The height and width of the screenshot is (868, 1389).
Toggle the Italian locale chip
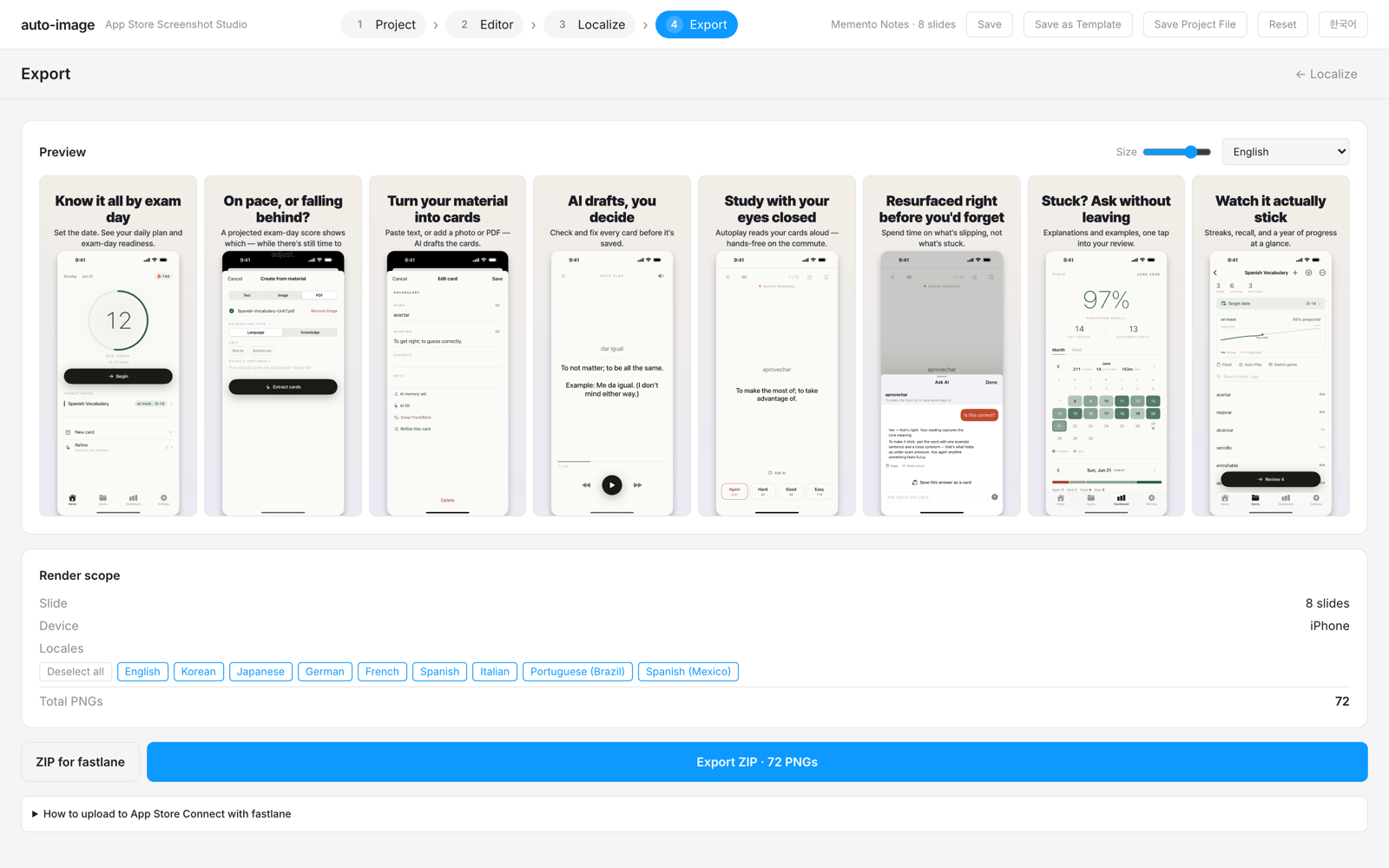[495, 672]
